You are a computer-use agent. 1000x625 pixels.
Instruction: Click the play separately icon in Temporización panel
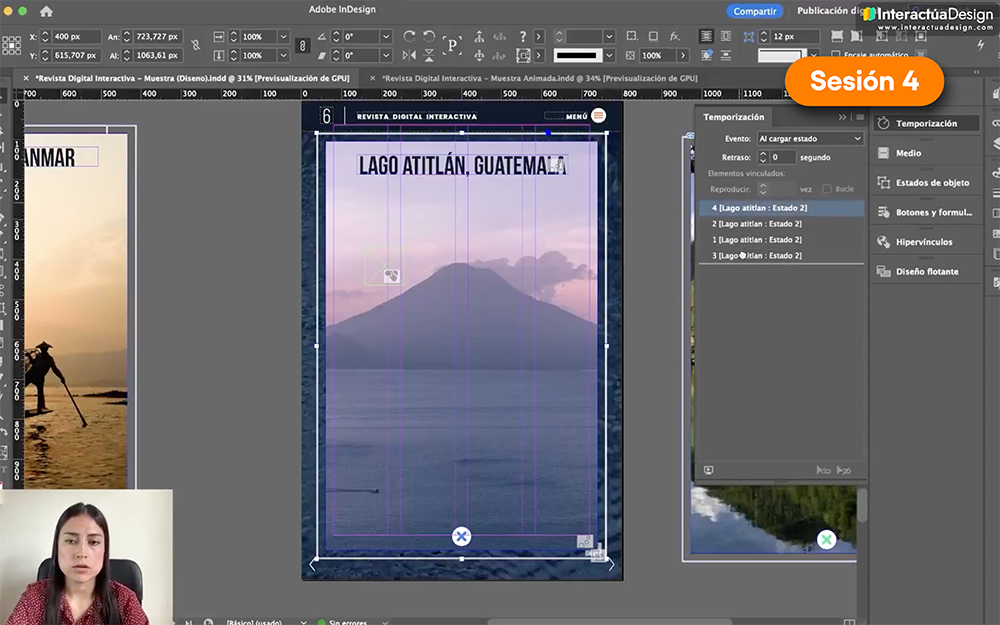click(x=844, y=470)
